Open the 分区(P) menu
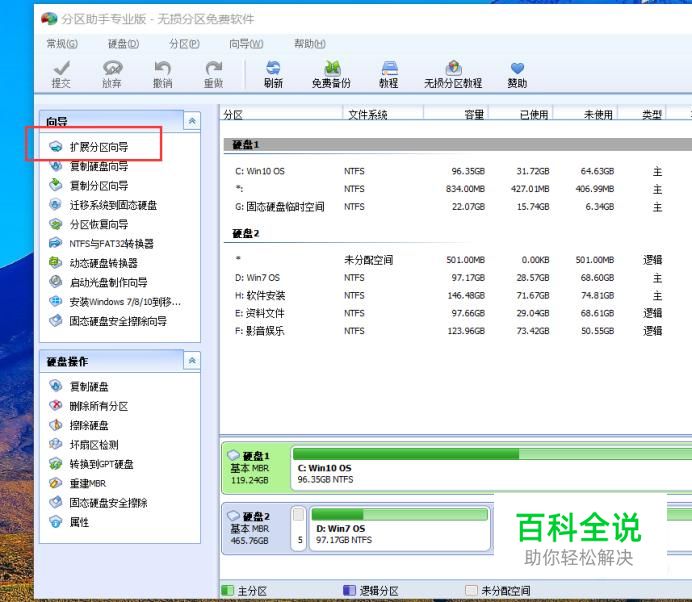 pos(184,44)
